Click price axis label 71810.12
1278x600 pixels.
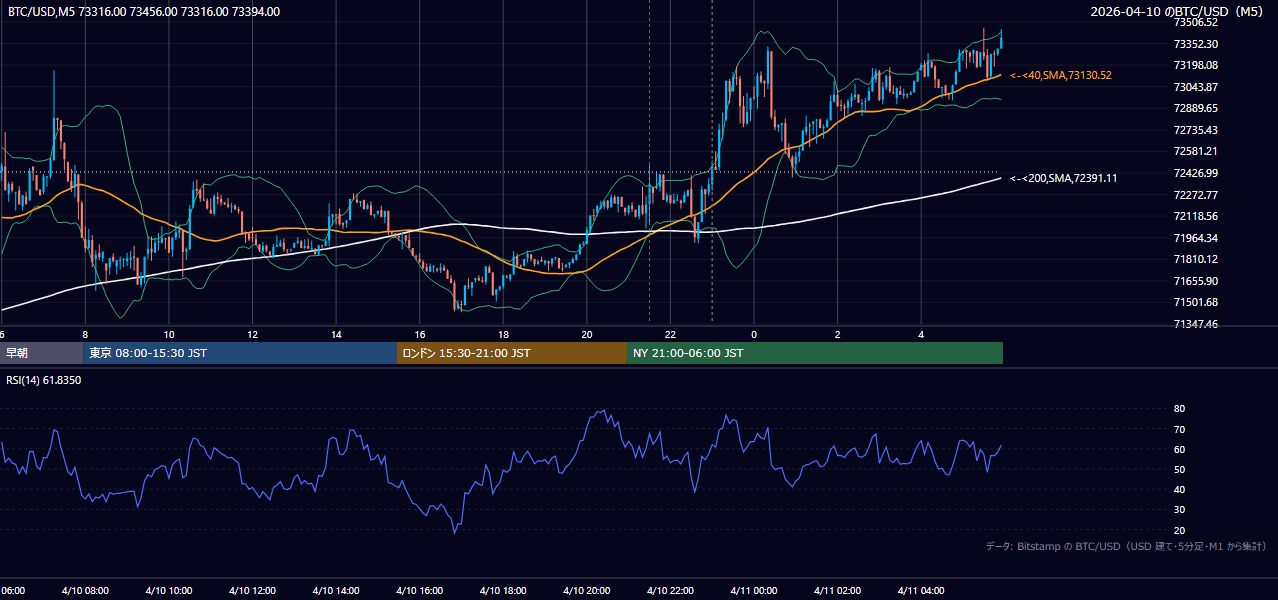1195,259
